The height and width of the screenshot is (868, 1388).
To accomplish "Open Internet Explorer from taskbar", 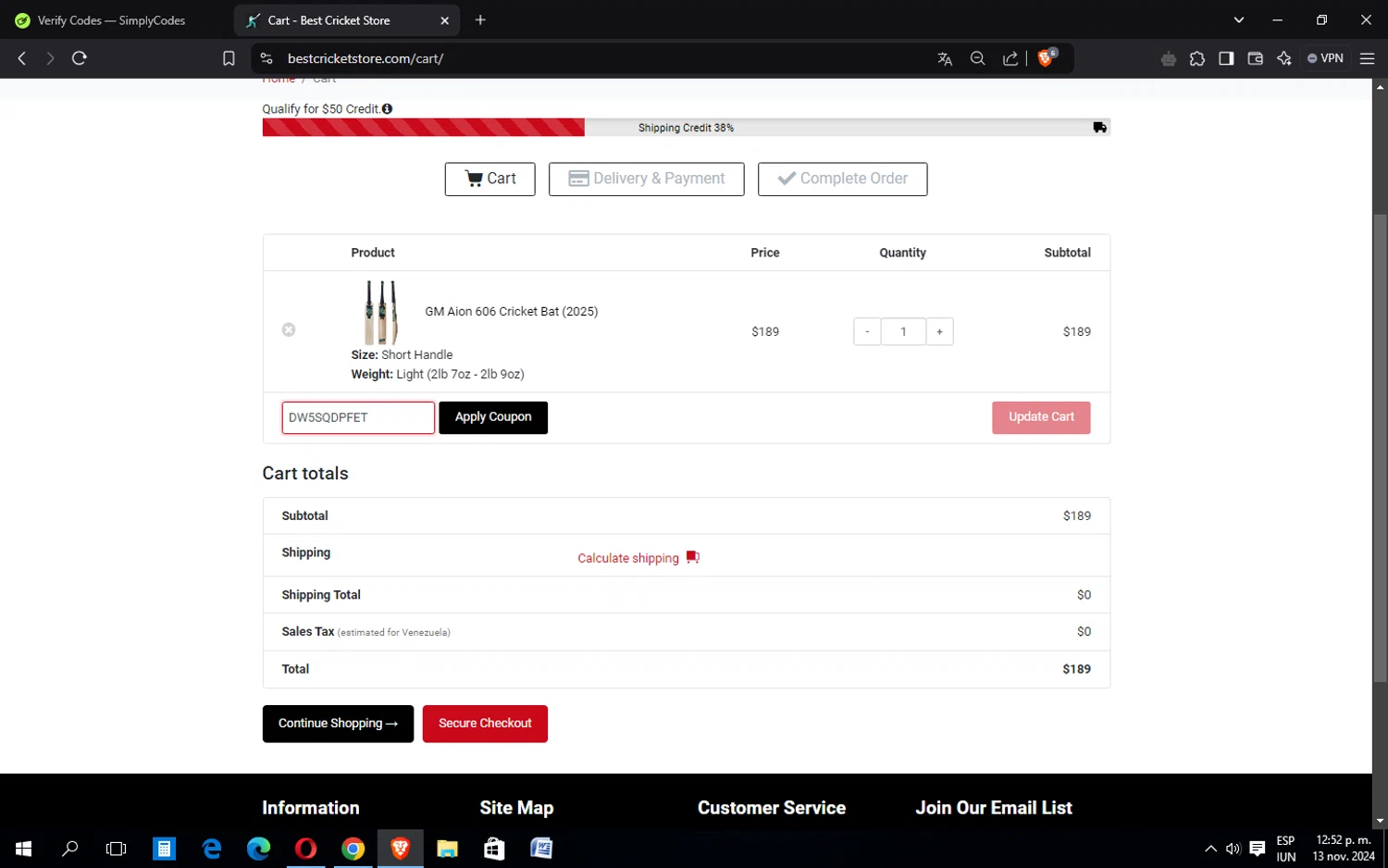I will tap(211, 849).
